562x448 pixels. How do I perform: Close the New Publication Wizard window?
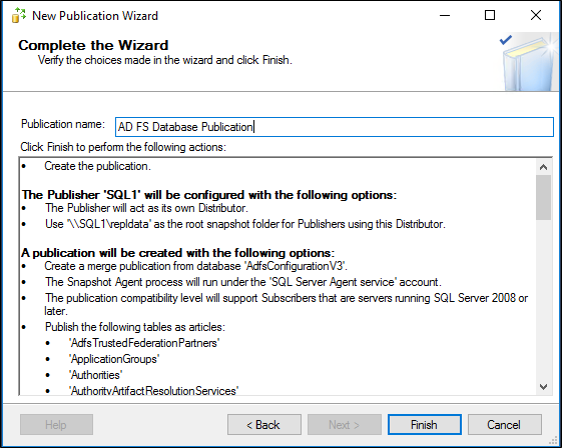(x=535, y=15)
